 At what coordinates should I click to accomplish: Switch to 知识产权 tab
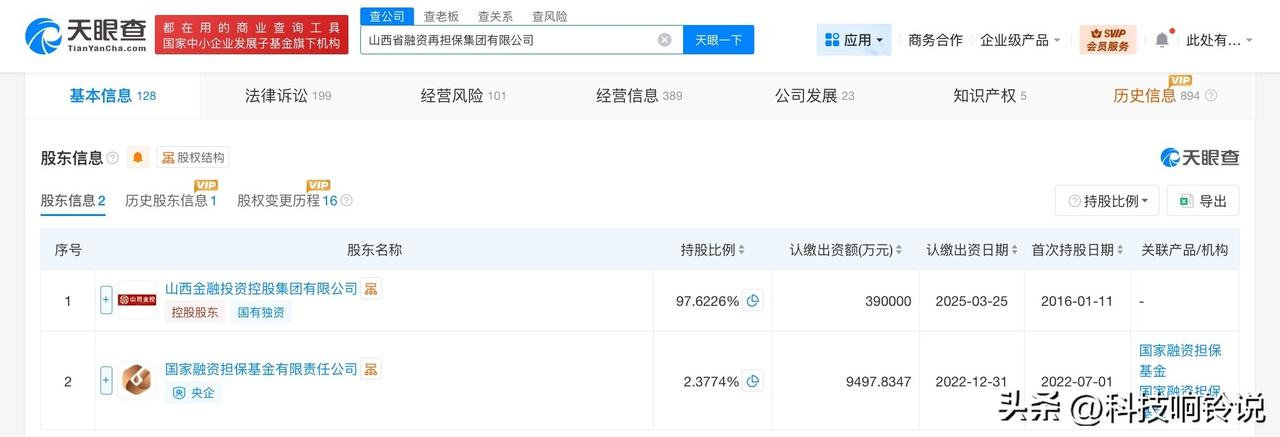point(990,96)
